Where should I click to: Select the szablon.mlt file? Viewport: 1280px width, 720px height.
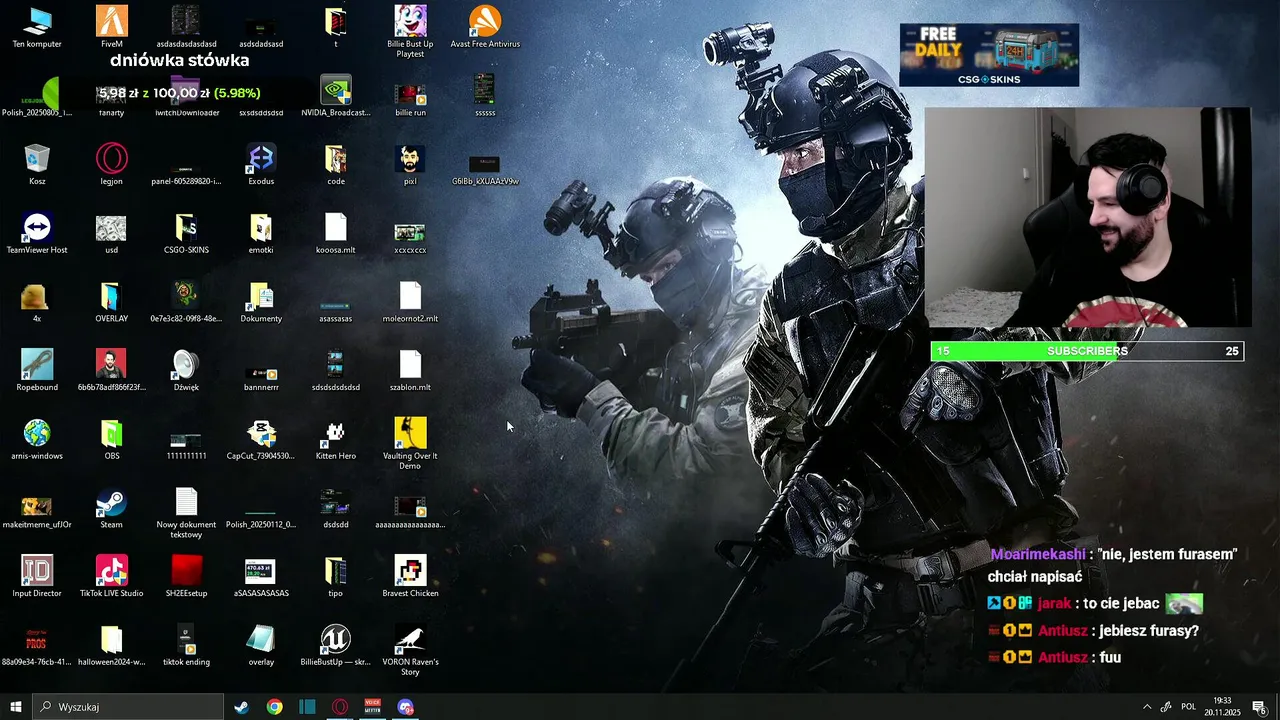pos(410,370)
